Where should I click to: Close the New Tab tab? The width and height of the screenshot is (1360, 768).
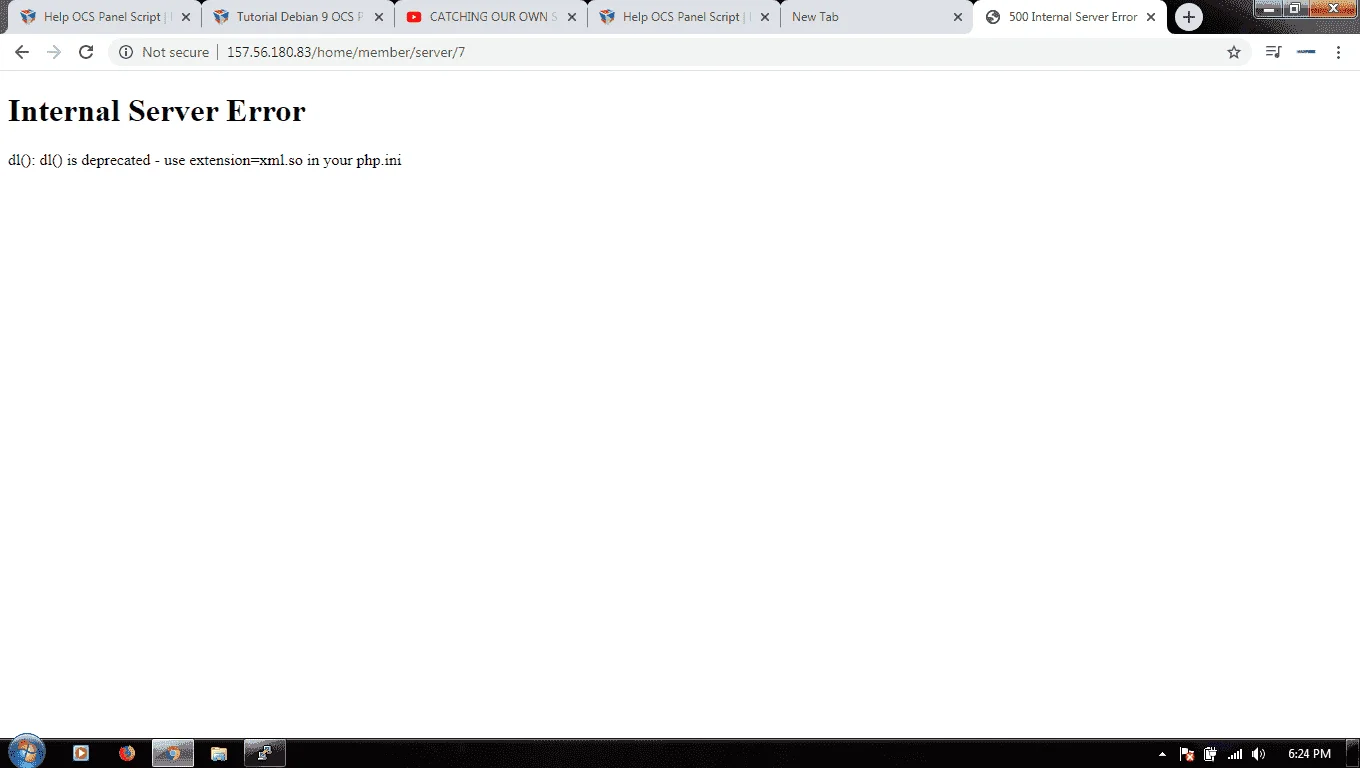[957, 17]
